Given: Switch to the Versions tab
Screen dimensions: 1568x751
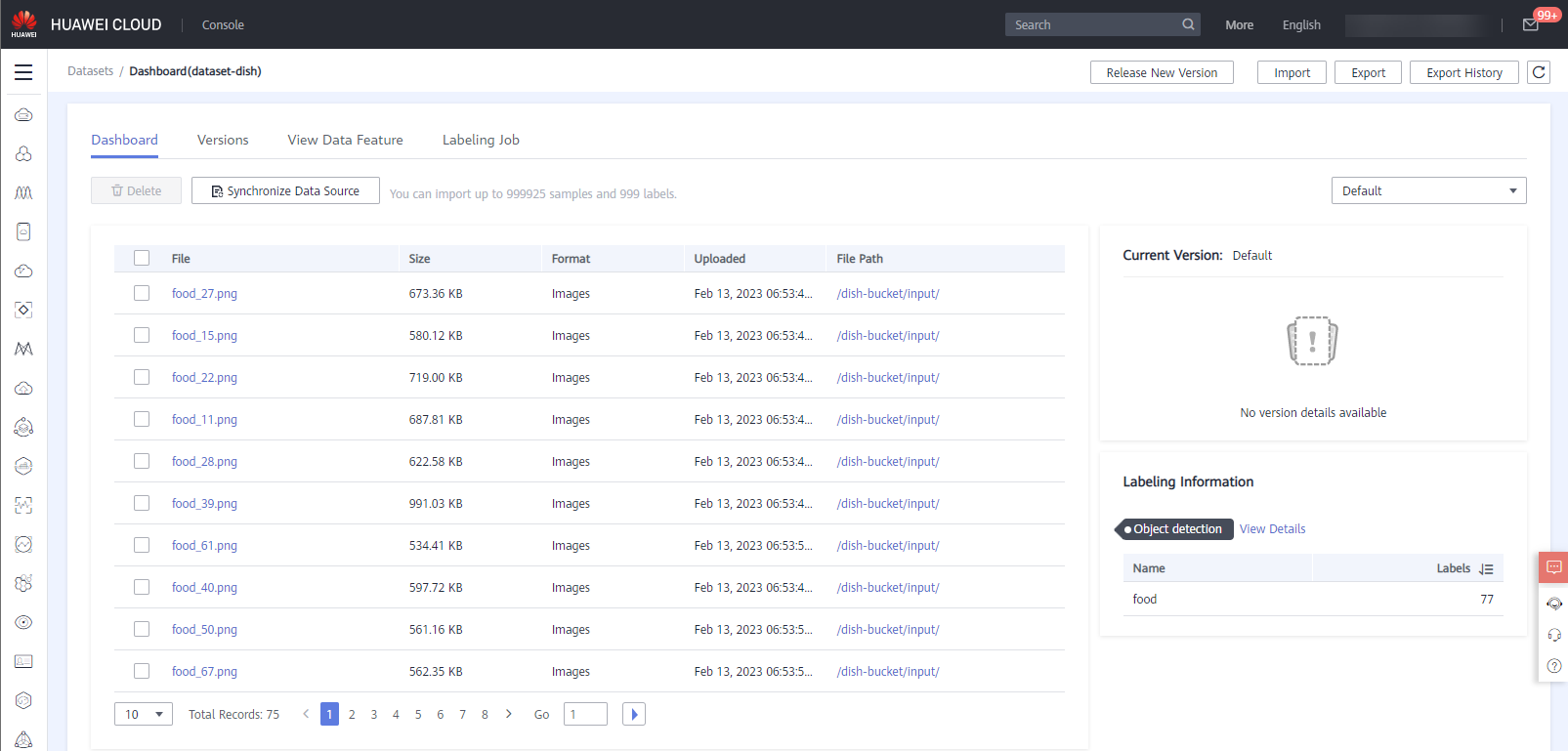Looking at the screenshot, I should 223,140.
